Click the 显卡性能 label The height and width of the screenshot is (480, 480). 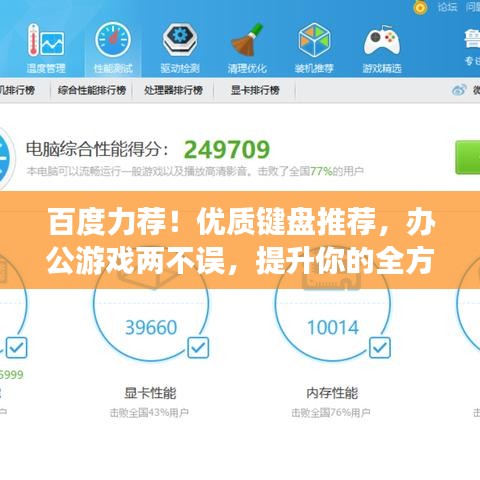[150, 393]
